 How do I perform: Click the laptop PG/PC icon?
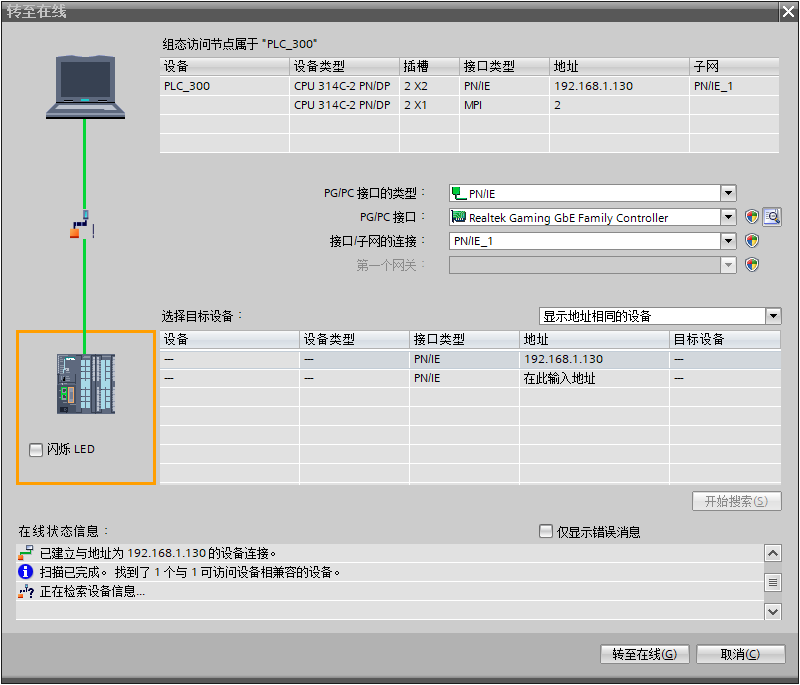pos(85,87)
